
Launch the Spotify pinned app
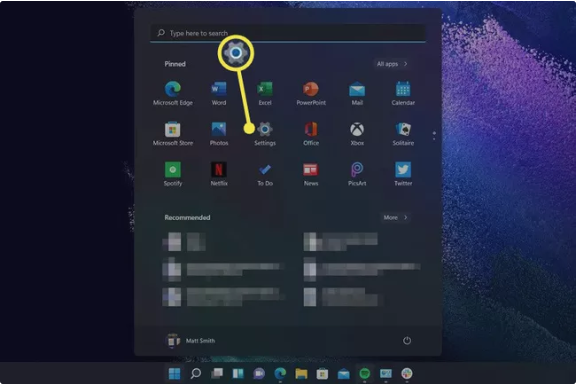[x=173, y=174]
